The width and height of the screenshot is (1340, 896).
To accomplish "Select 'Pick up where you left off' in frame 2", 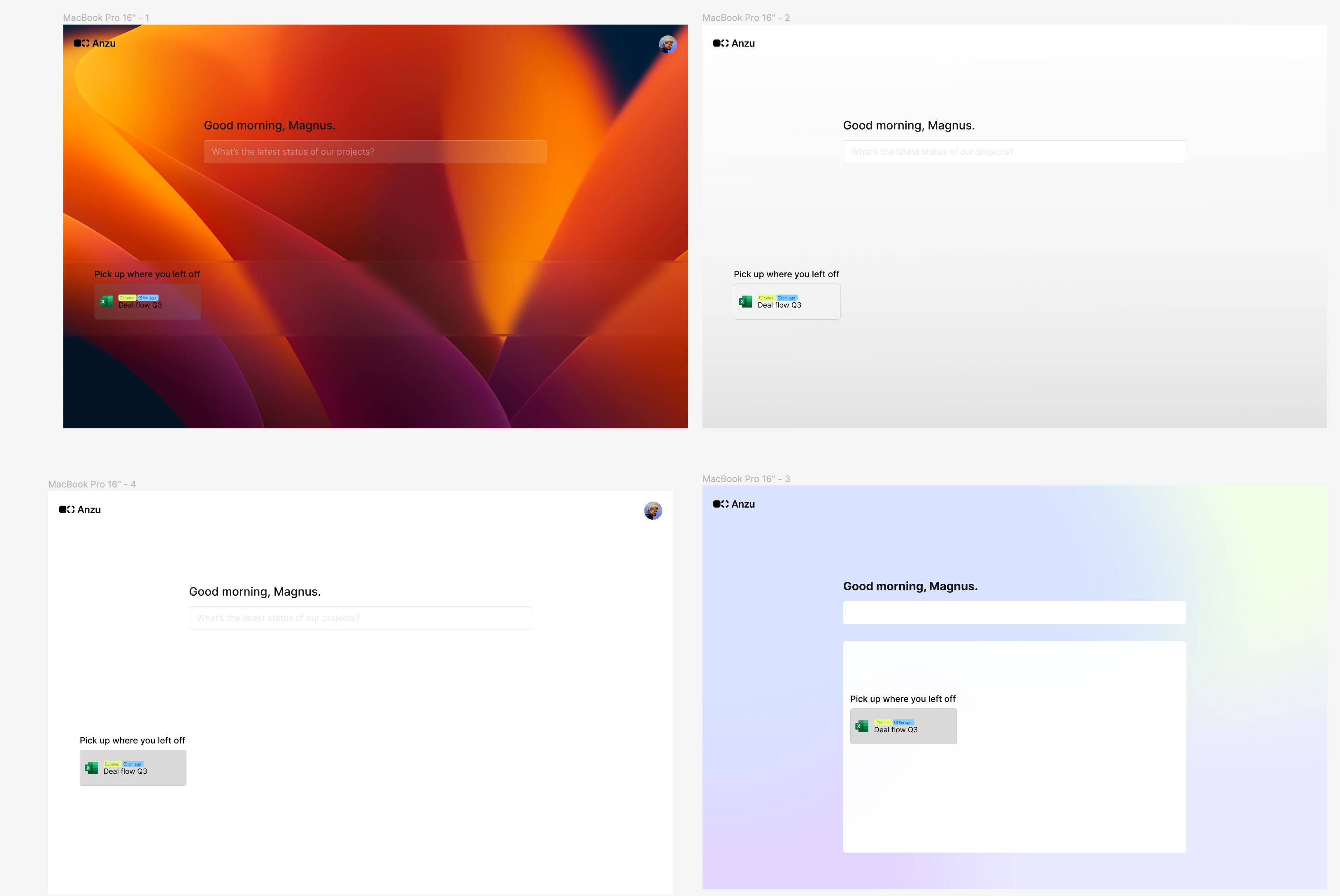I will point(786,274).
